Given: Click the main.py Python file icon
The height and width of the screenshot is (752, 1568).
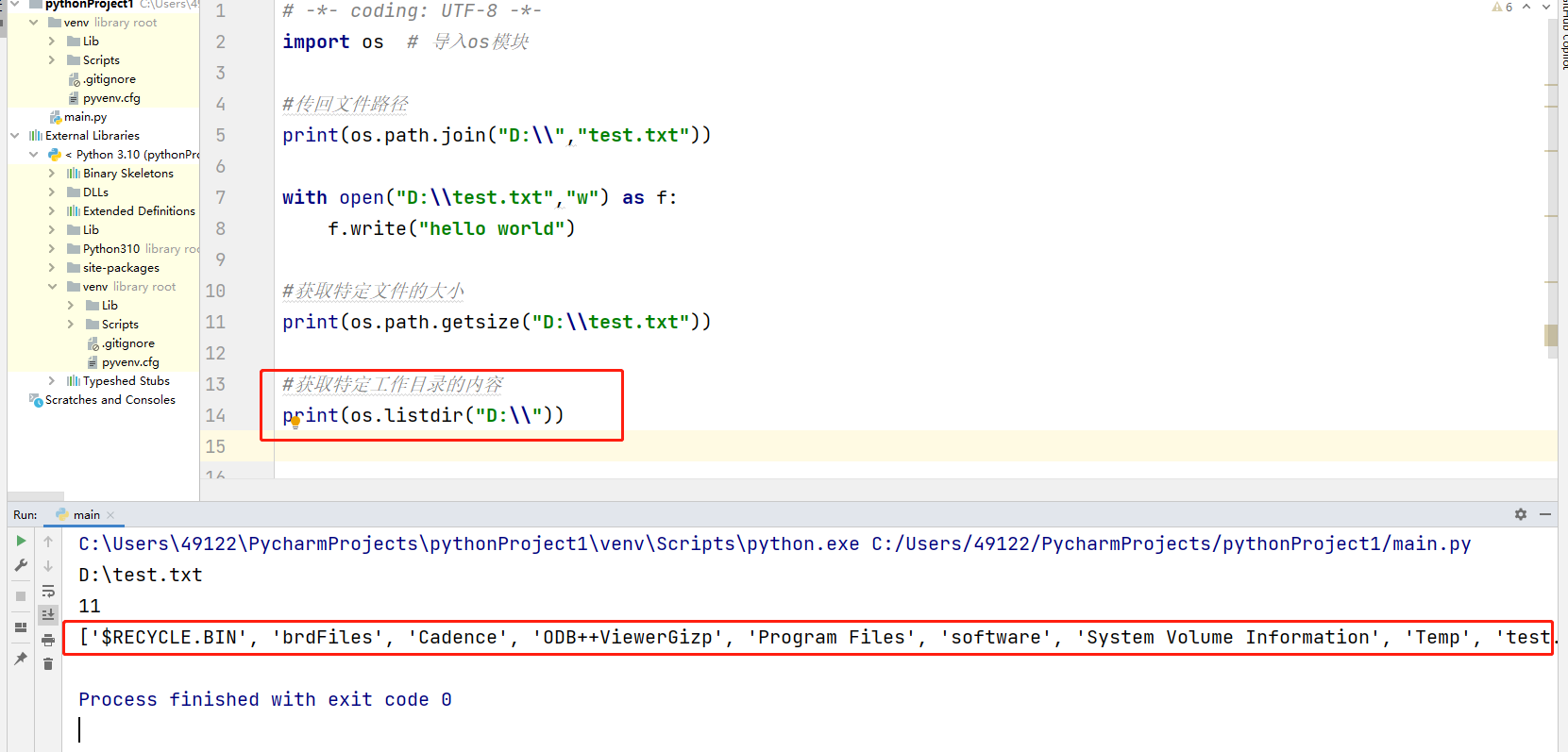Looking at the screenshot, I should [x=56, y=117].
